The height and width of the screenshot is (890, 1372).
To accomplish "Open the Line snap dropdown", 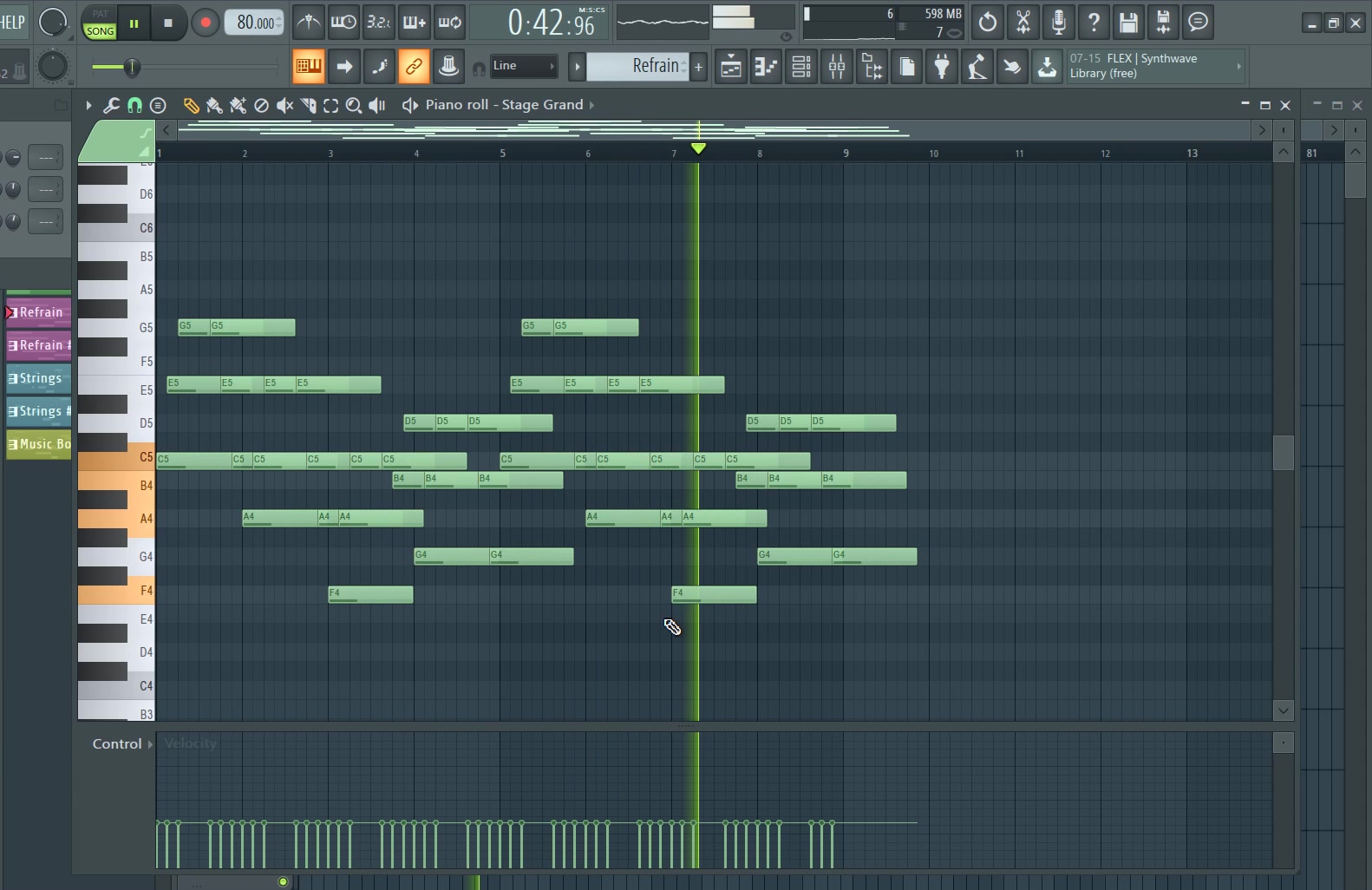I will 523,66.
